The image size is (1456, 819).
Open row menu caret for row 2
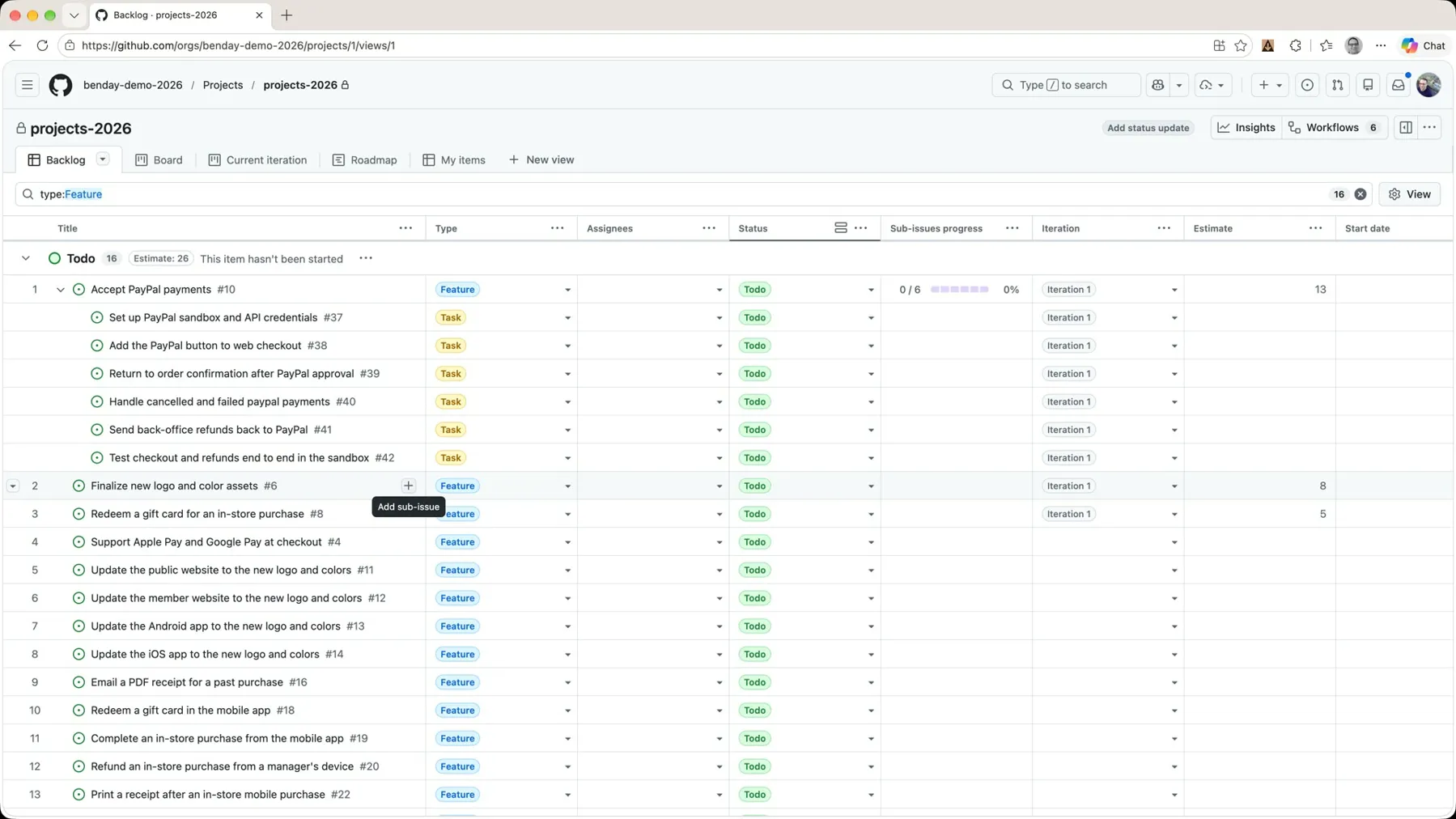click(x=13, y=486)
